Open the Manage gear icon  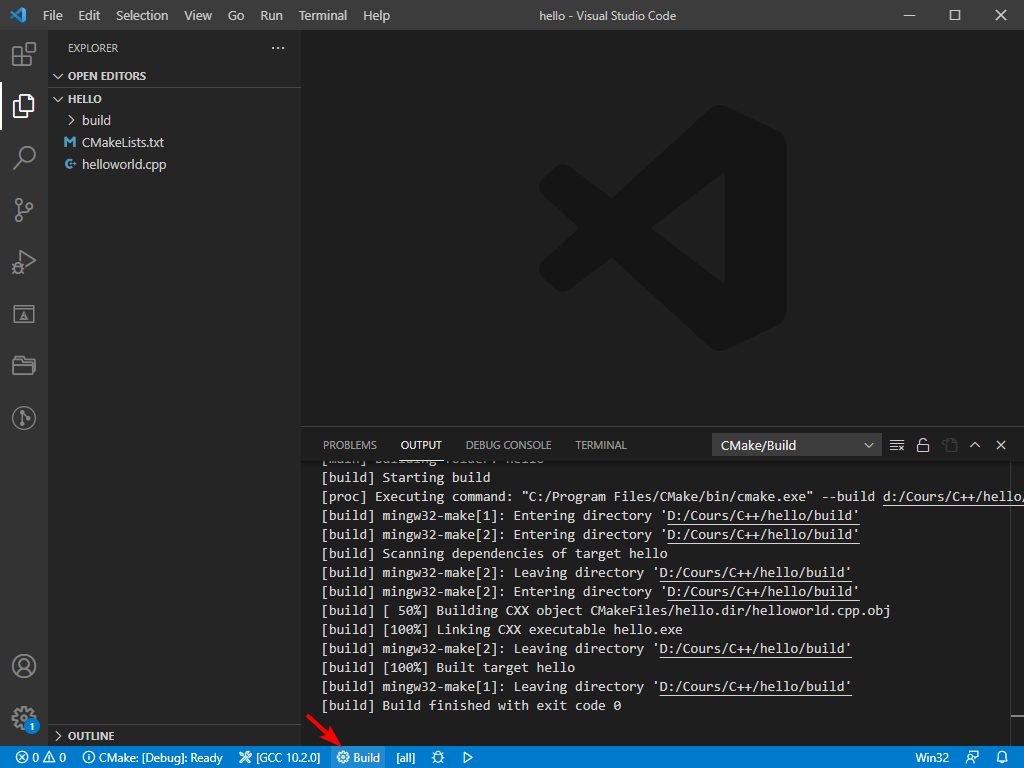click(24, 718)
